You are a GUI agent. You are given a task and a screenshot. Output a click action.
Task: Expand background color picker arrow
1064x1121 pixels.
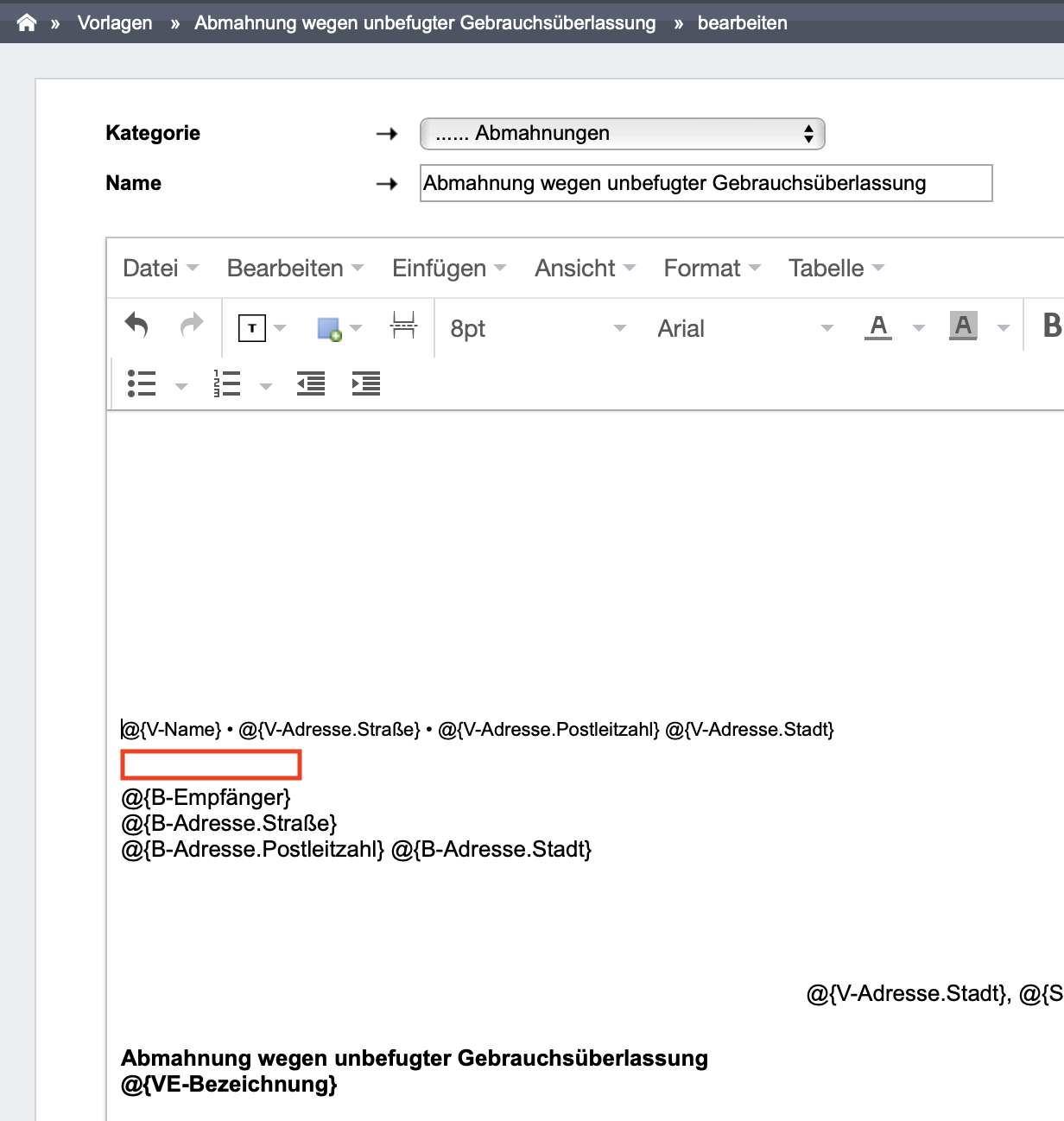point(1004,328)
